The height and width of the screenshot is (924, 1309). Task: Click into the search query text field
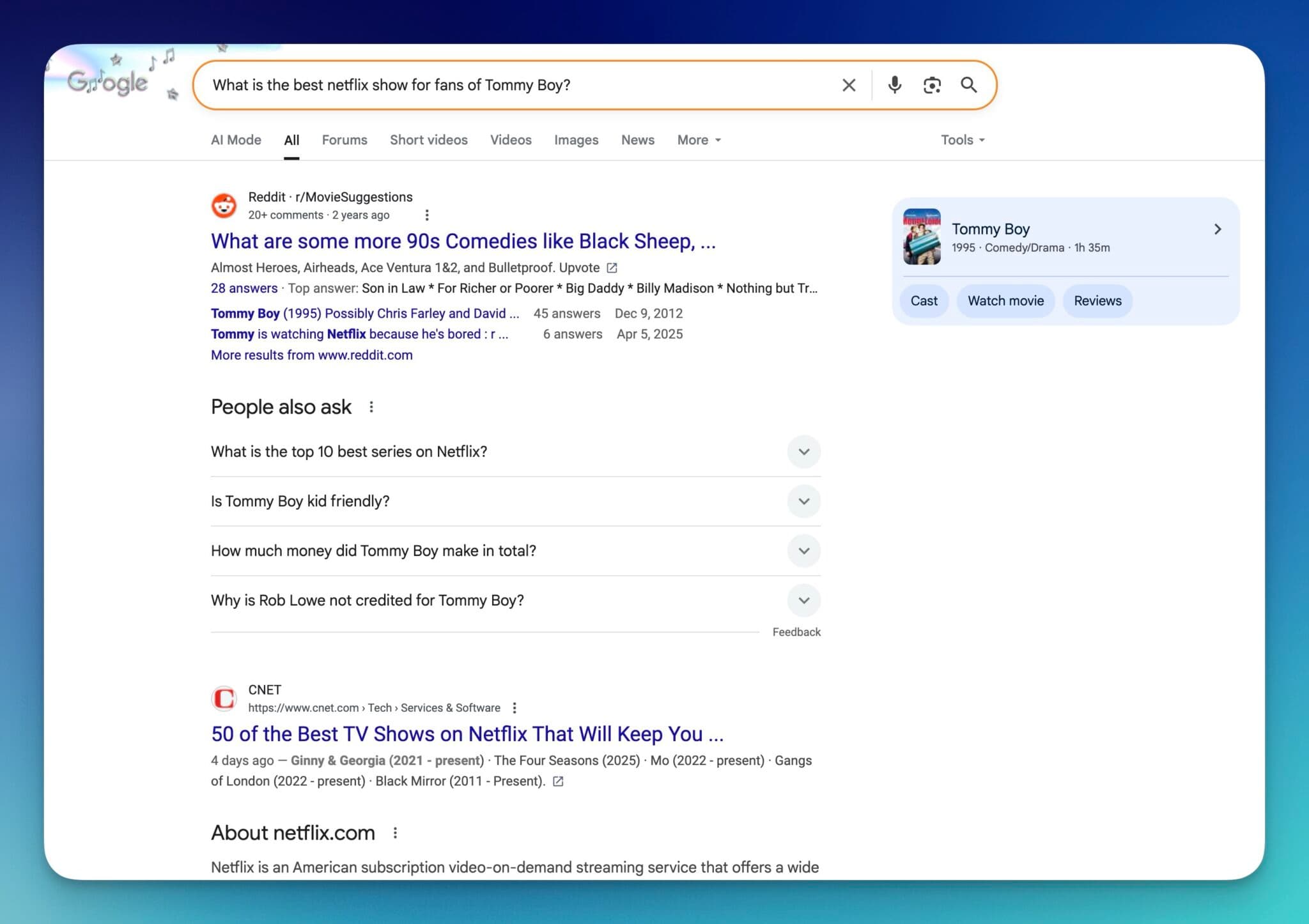(511, 85)
